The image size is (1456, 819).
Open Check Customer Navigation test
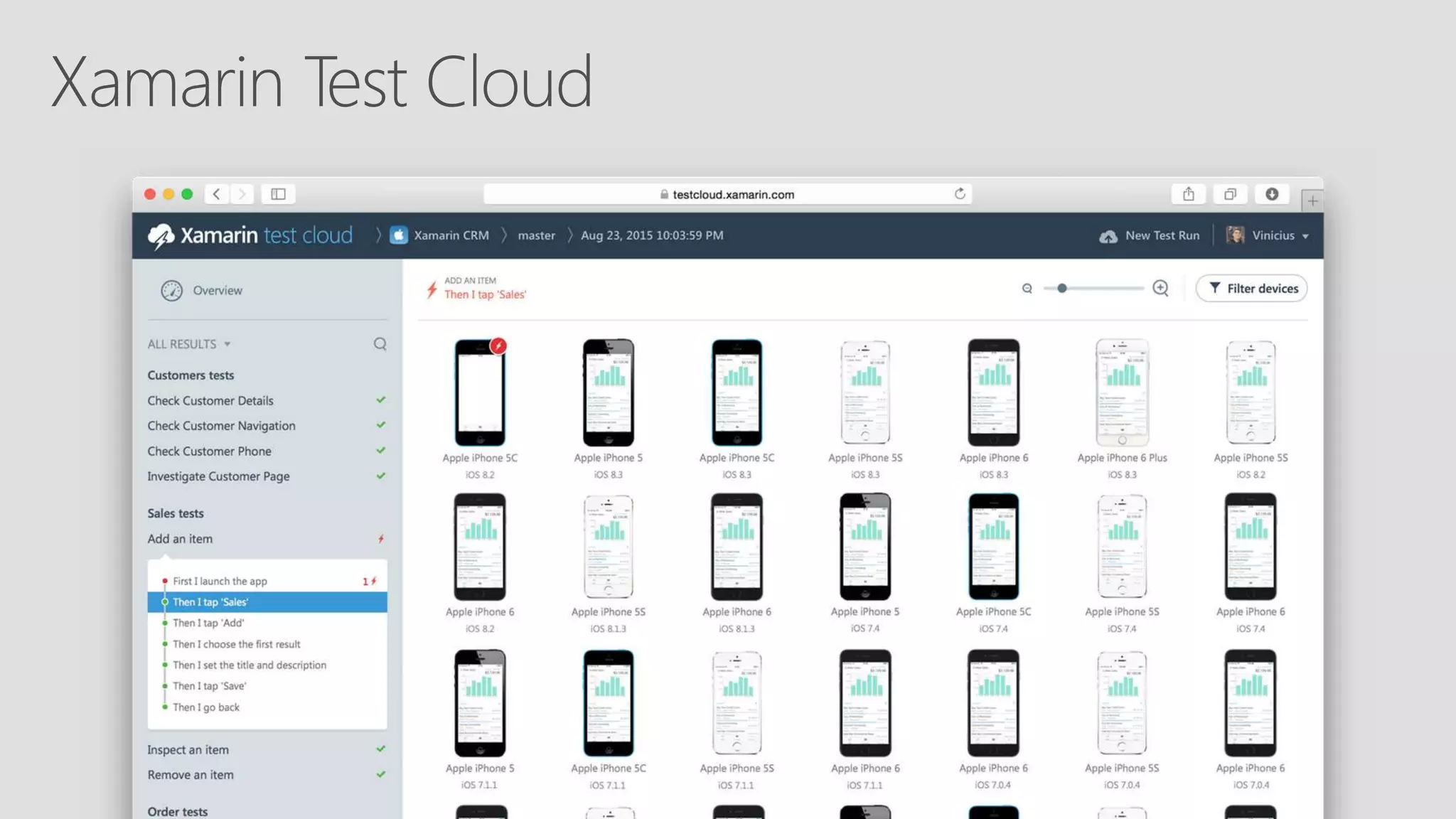coord(221,426)
